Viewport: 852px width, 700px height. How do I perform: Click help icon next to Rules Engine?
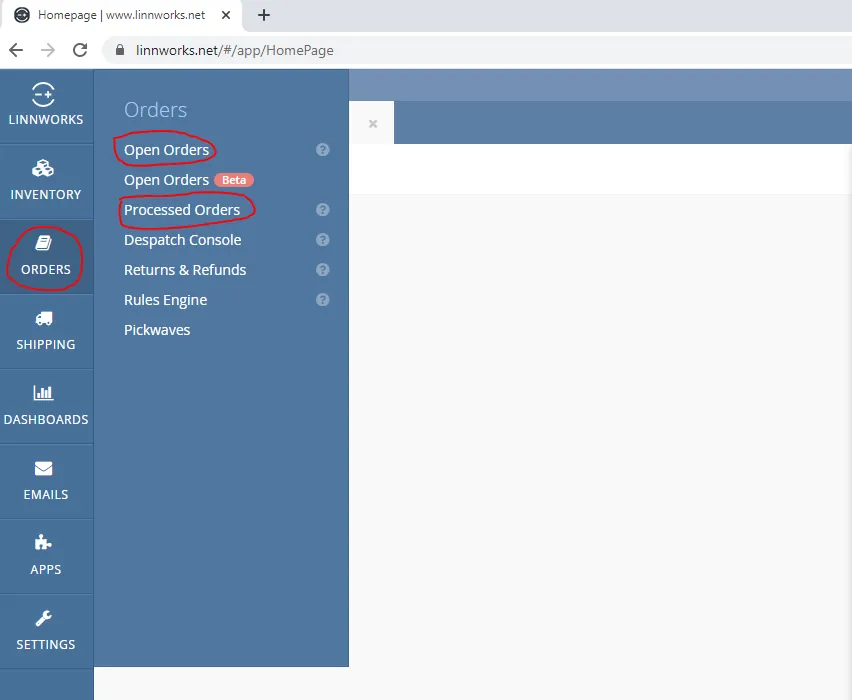pos(323,299)
